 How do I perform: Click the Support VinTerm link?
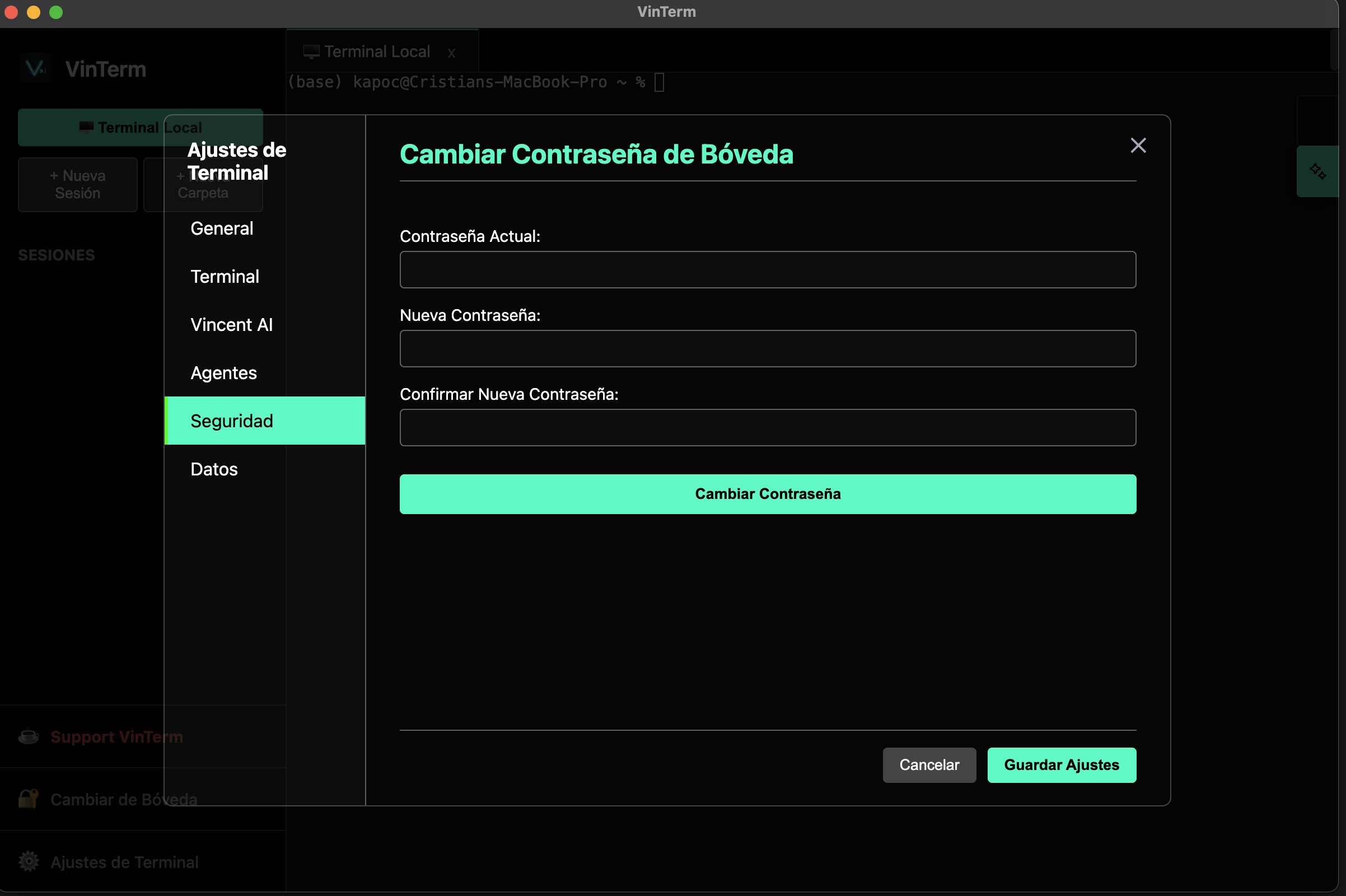[116, 736]
